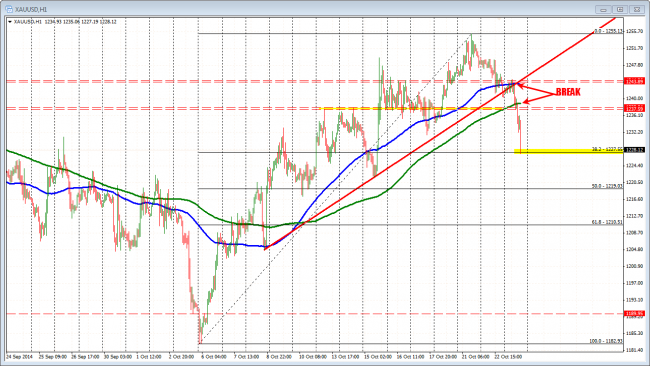The image size is (650, 366).
Task: Click the 2 Oct 20:00 time label
Action: pyautogui.click(x=182, y=356)
